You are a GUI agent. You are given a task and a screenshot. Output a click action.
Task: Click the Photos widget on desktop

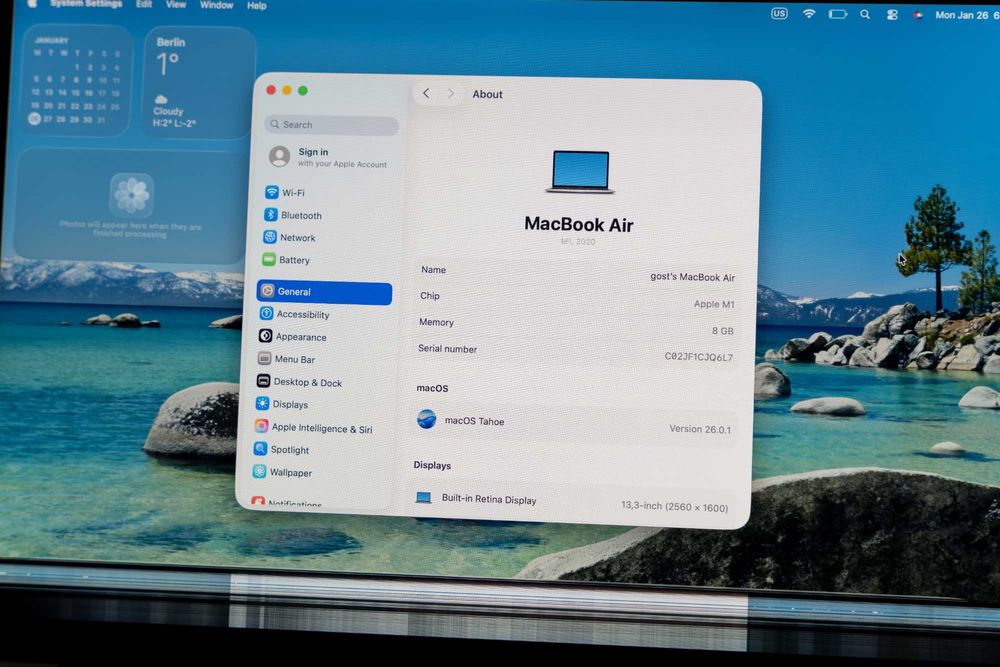point(129,205)
